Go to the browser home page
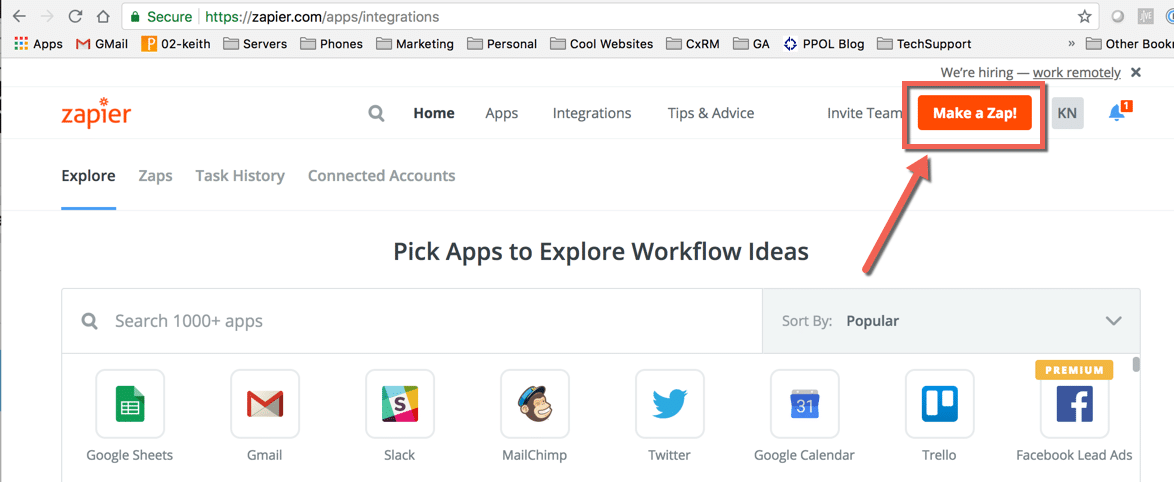Screen dimensions: 1174x482 point(103,16)
